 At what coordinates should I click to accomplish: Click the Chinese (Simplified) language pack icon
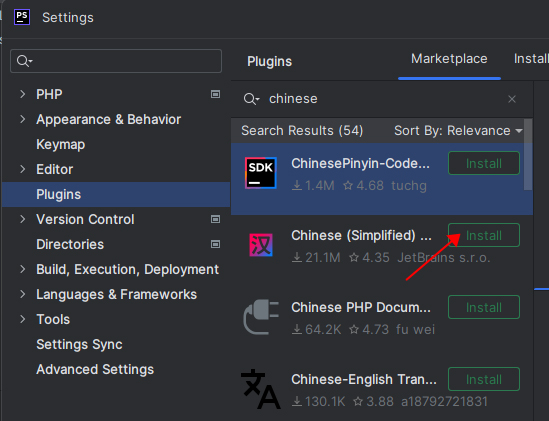(x=261, y=245)
